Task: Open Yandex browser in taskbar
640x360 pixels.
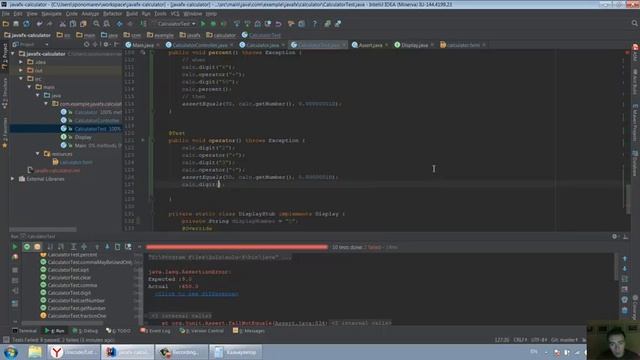Action: pyautogui.click(x=73, y=352)
